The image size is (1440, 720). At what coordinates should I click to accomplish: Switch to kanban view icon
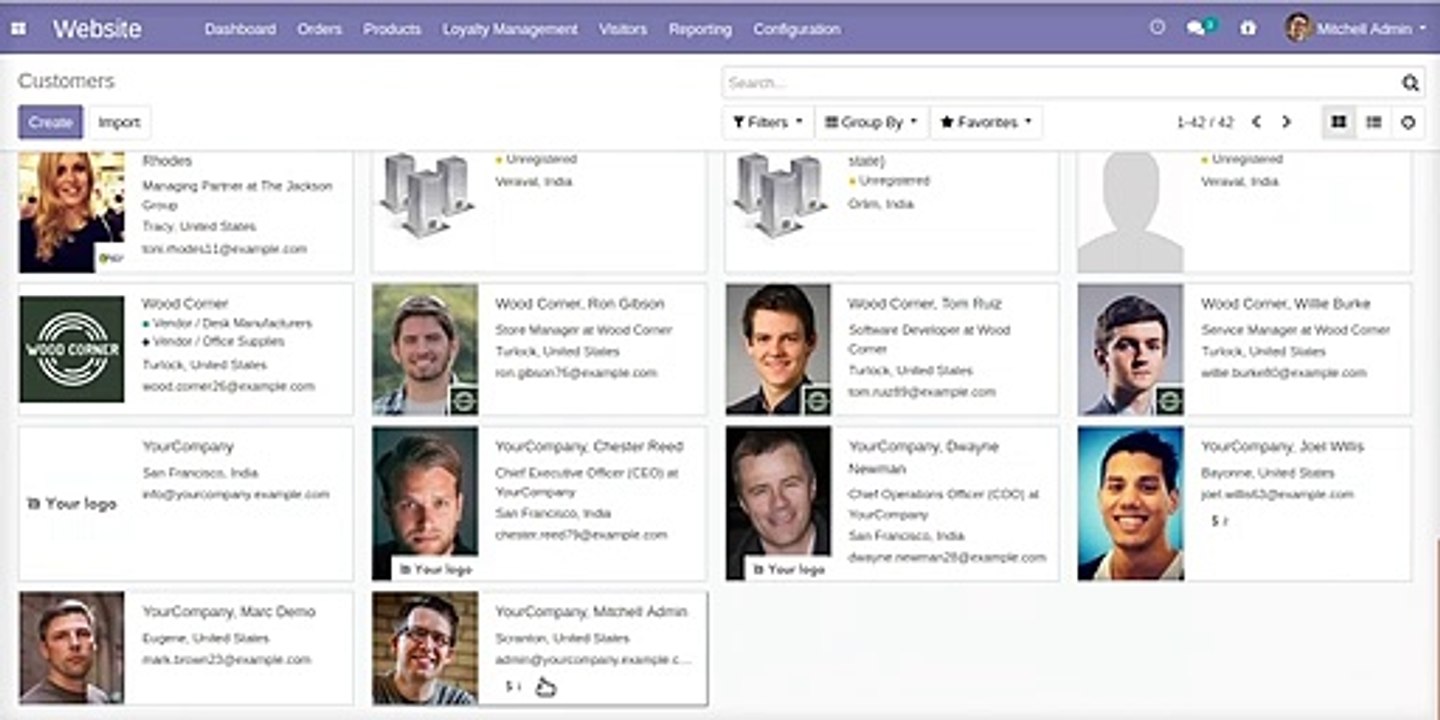pos(1338,122)
